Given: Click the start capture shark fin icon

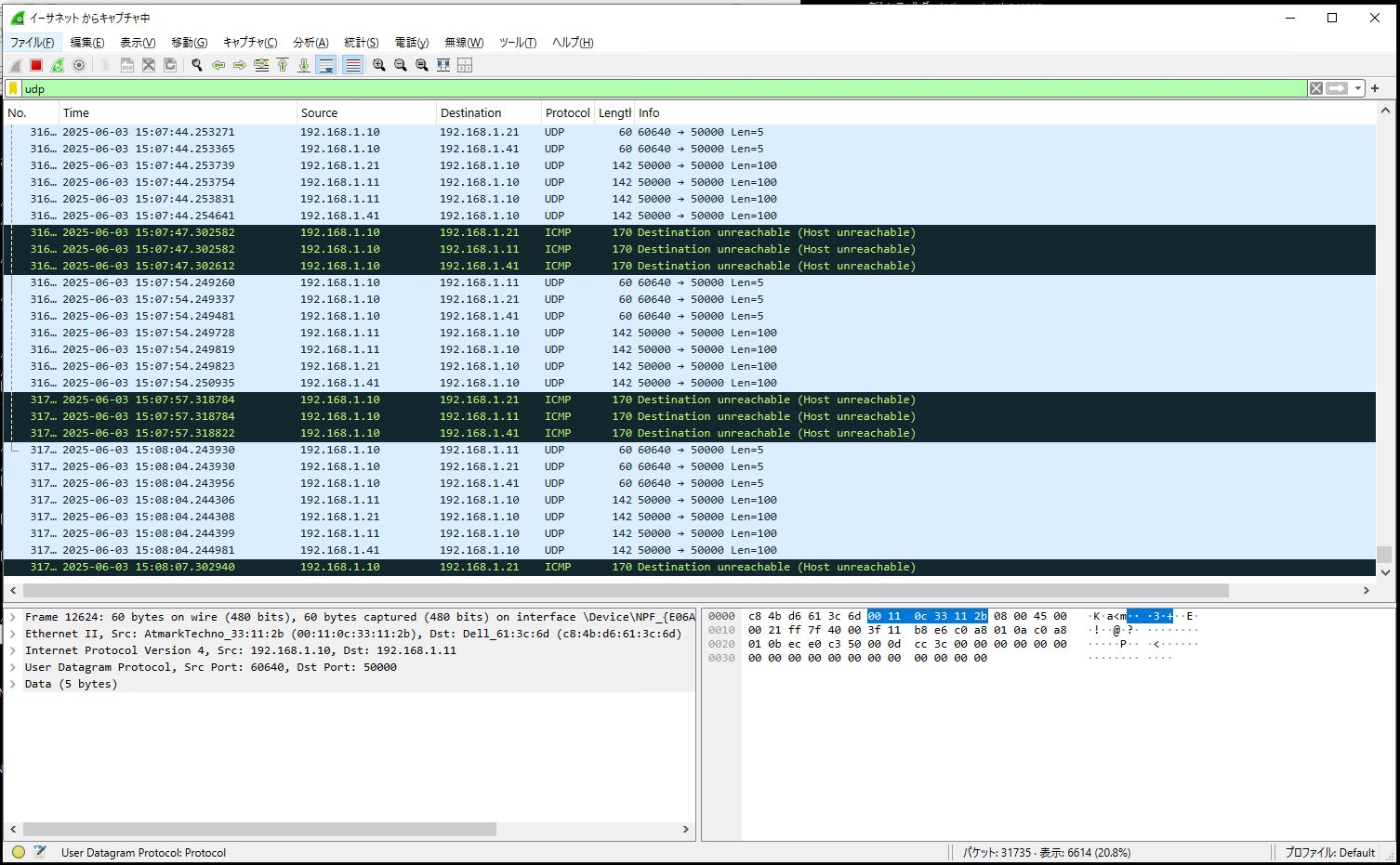Looking at the screenshot, I should 15,65.
